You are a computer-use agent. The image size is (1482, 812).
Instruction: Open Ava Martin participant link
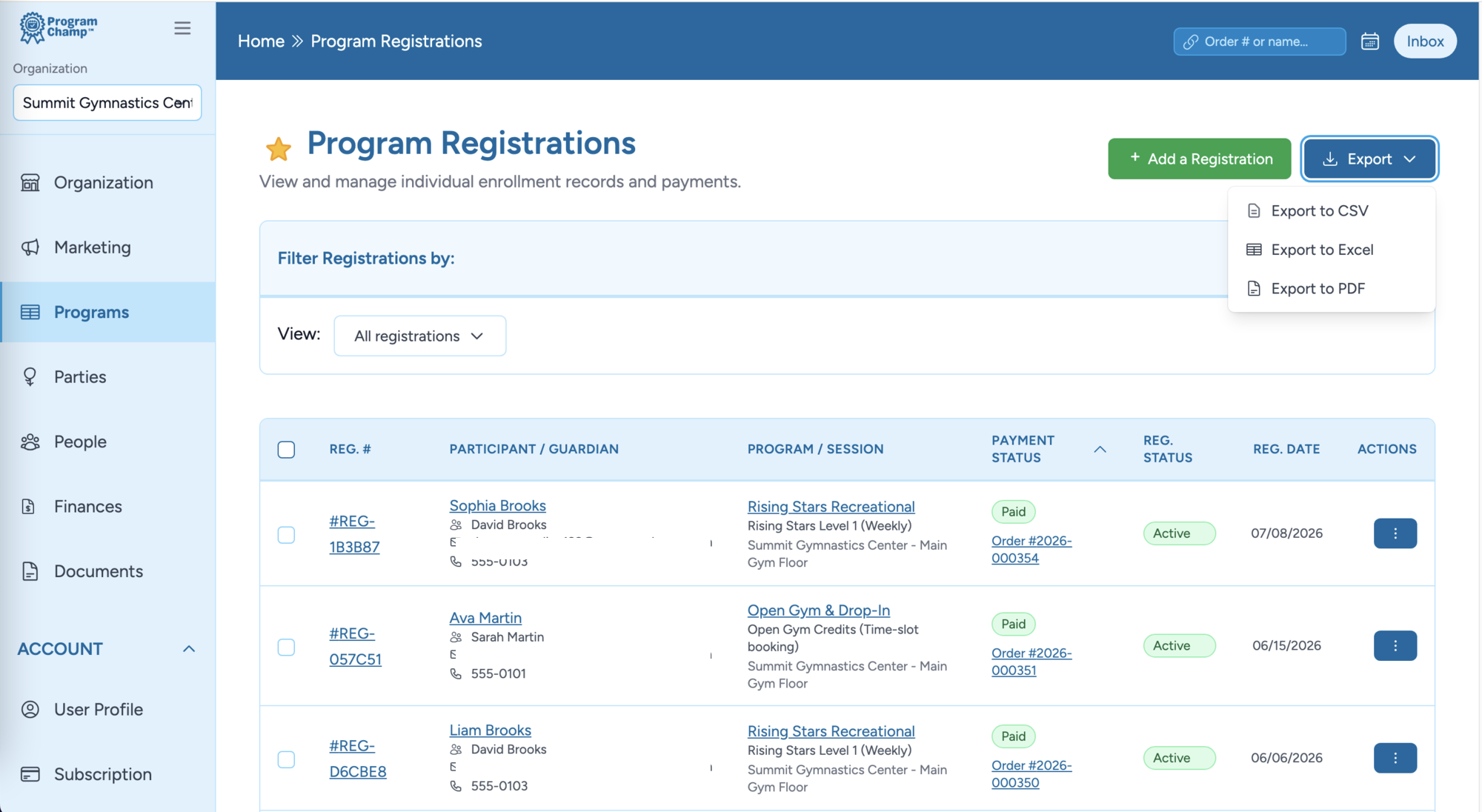(x=485, y=618)
